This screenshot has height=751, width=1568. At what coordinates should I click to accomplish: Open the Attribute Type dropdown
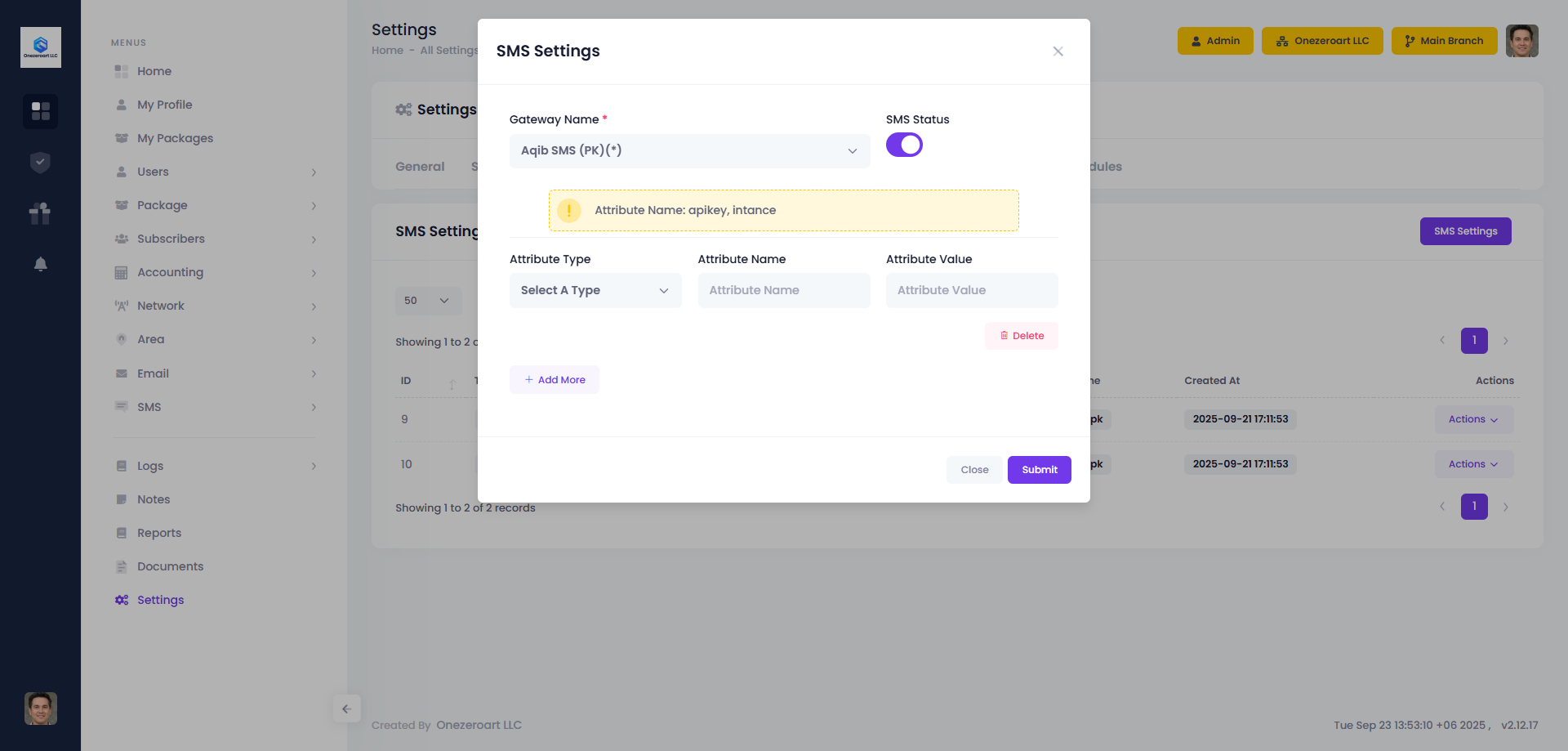click(x=595, y=291)
